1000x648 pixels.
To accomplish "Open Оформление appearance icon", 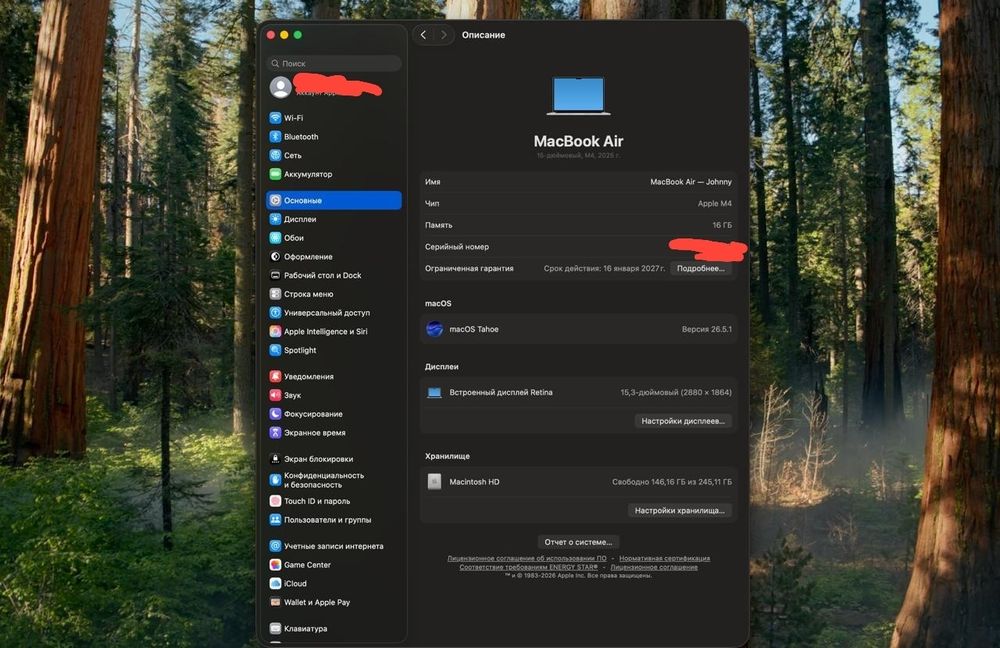I will point(275,256).
